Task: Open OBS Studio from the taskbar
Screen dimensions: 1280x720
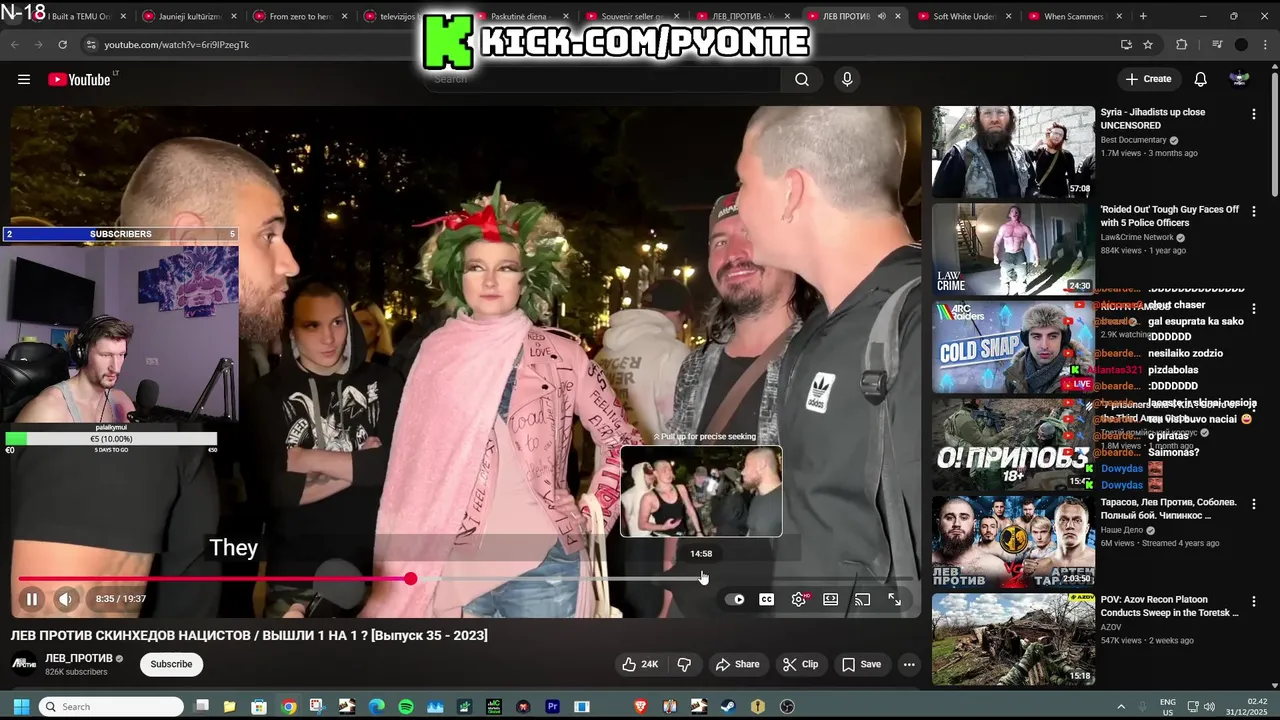Action: tap(787, 706)
